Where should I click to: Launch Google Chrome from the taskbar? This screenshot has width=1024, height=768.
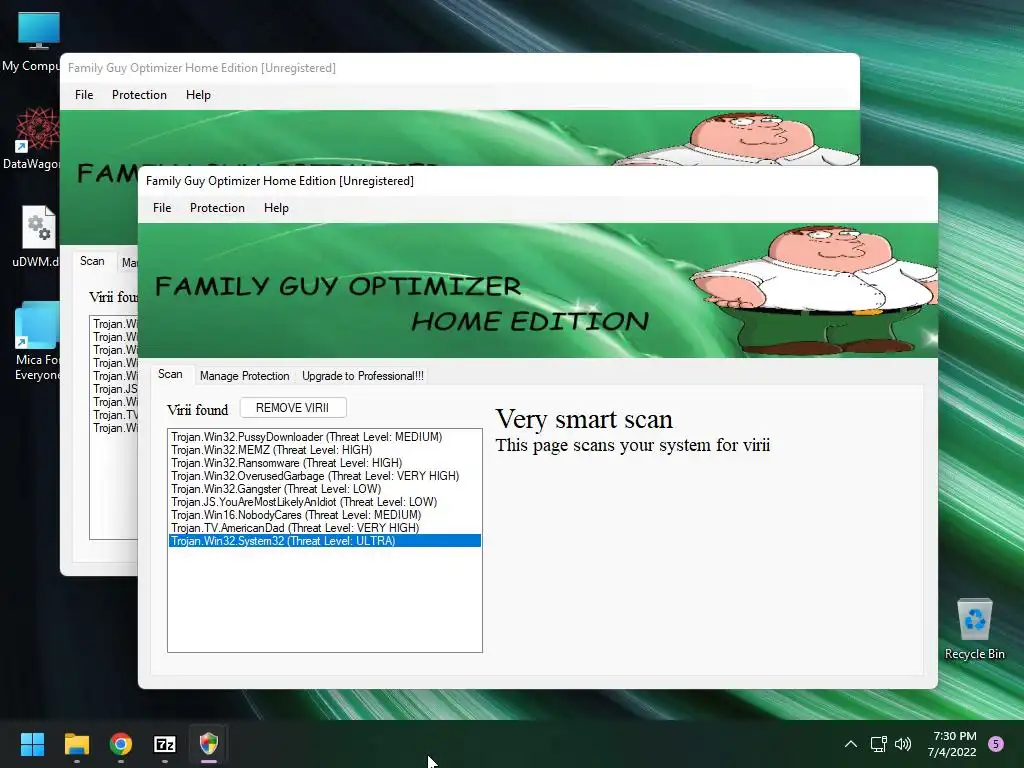click(121, 744)
